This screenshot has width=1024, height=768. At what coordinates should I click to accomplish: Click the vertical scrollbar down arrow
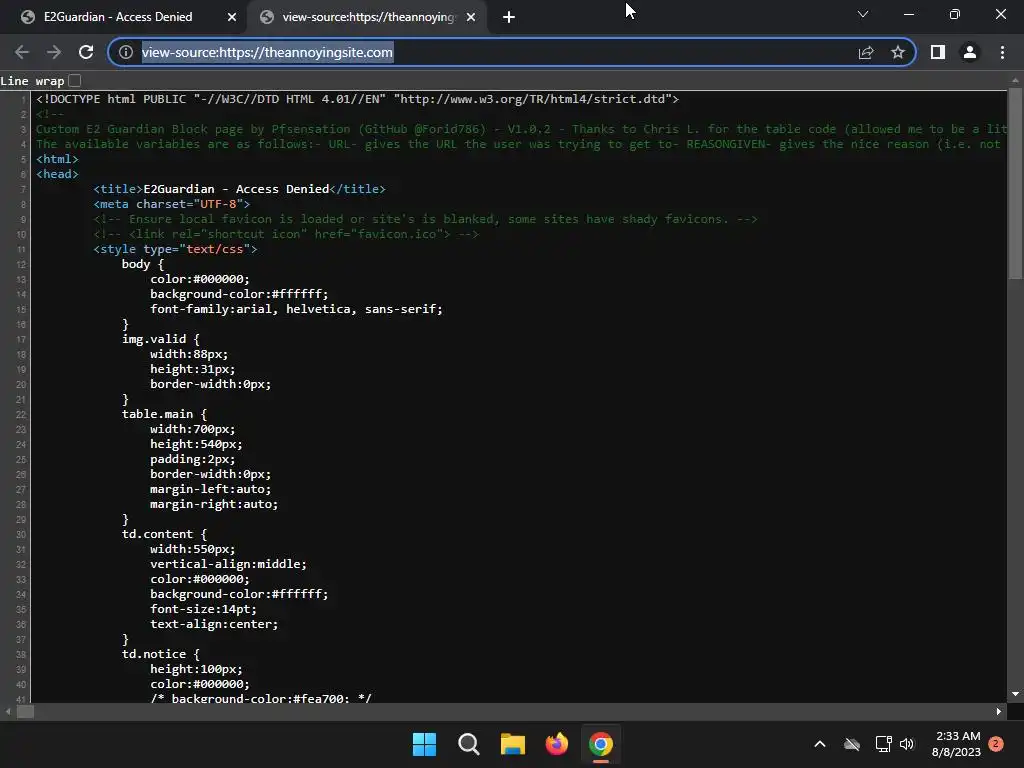(x=1015, y=694)
